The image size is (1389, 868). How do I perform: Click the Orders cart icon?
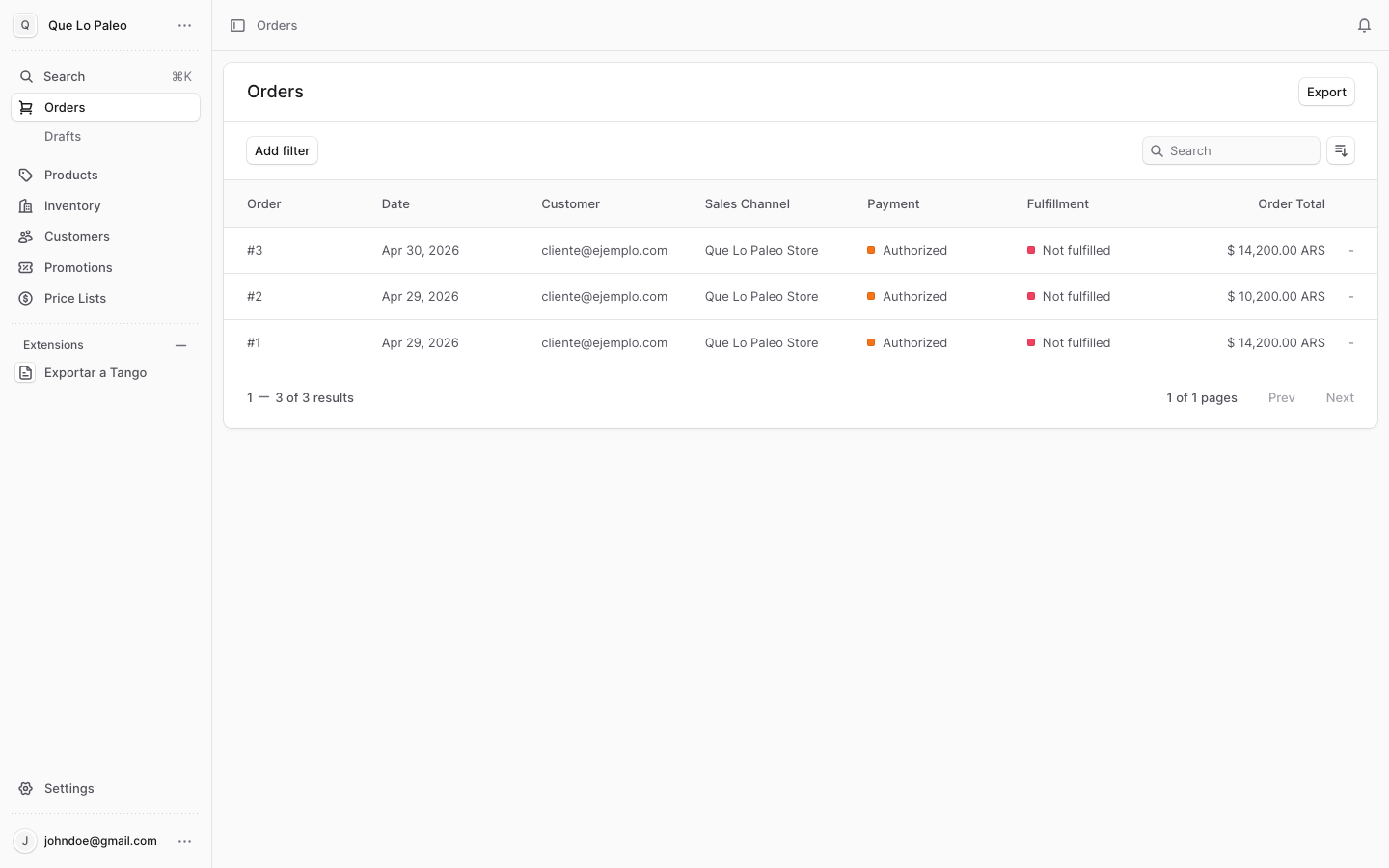click(x=26, y=107)
